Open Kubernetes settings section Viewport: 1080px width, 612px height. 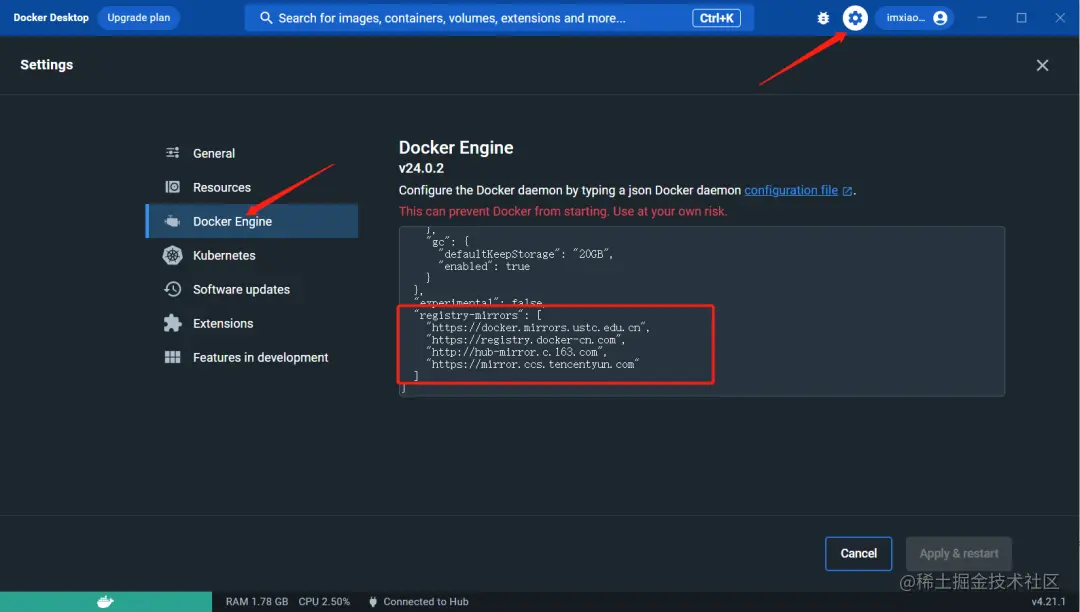(251, 255)
